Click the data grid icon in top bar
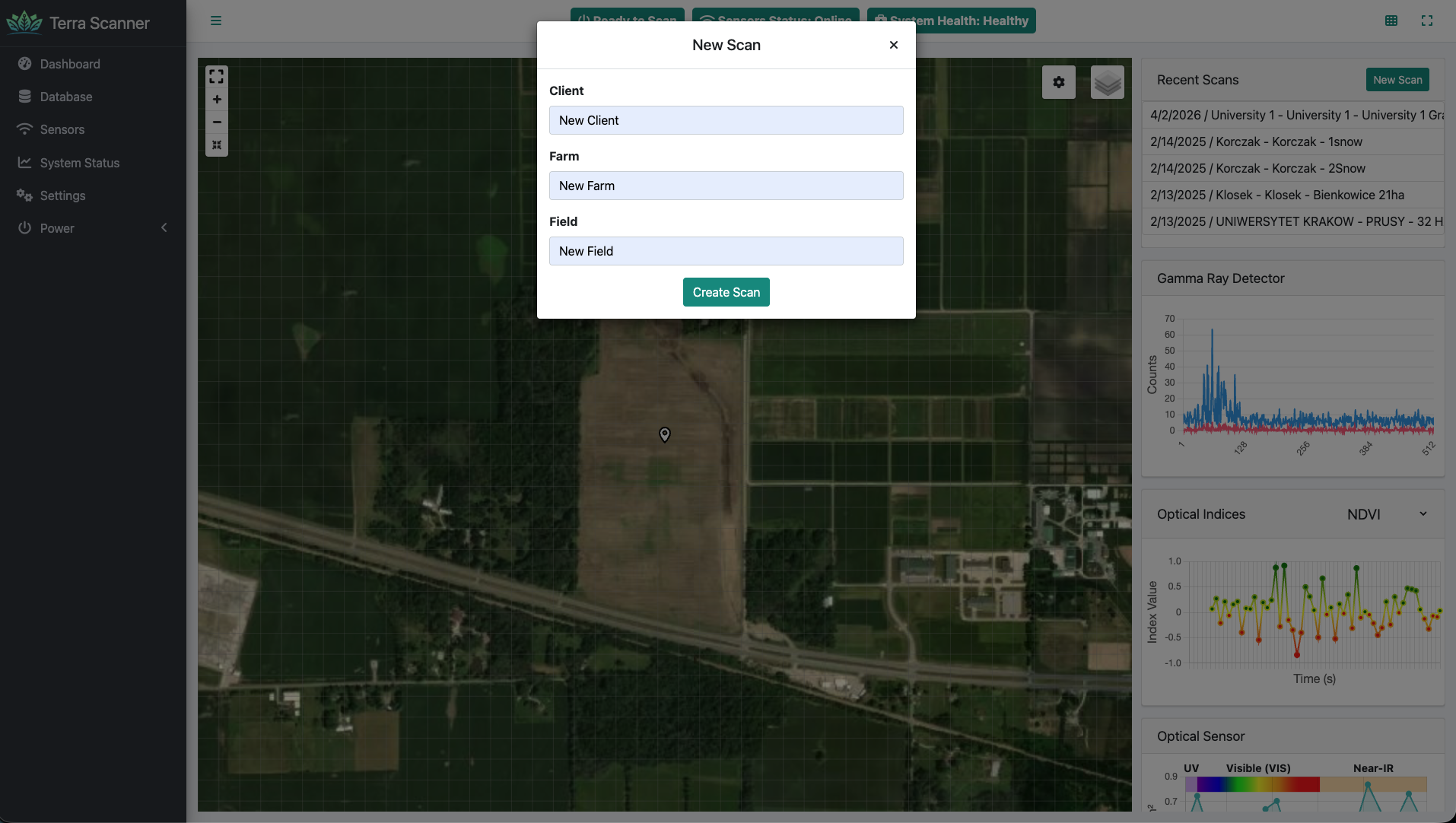1456x823 pixels. [x=1392, y=21]
